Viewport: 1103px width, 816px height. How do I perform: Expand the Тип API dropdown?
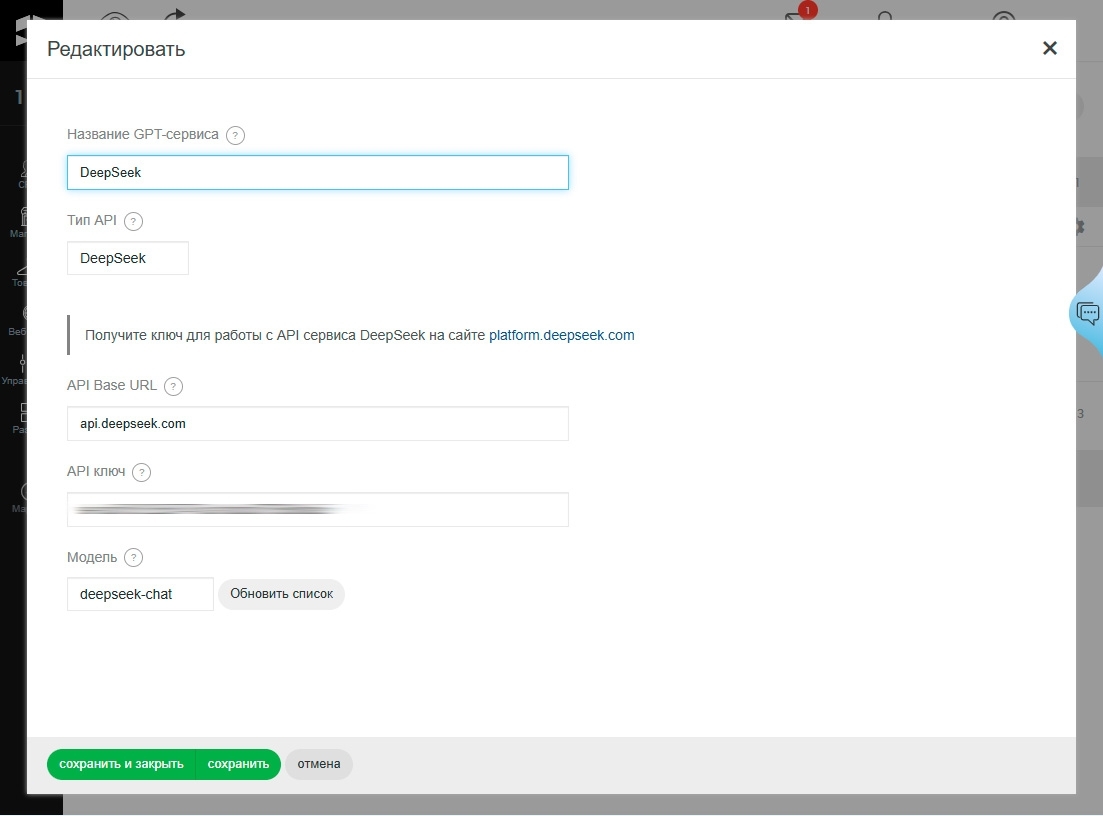click(128, 258)
